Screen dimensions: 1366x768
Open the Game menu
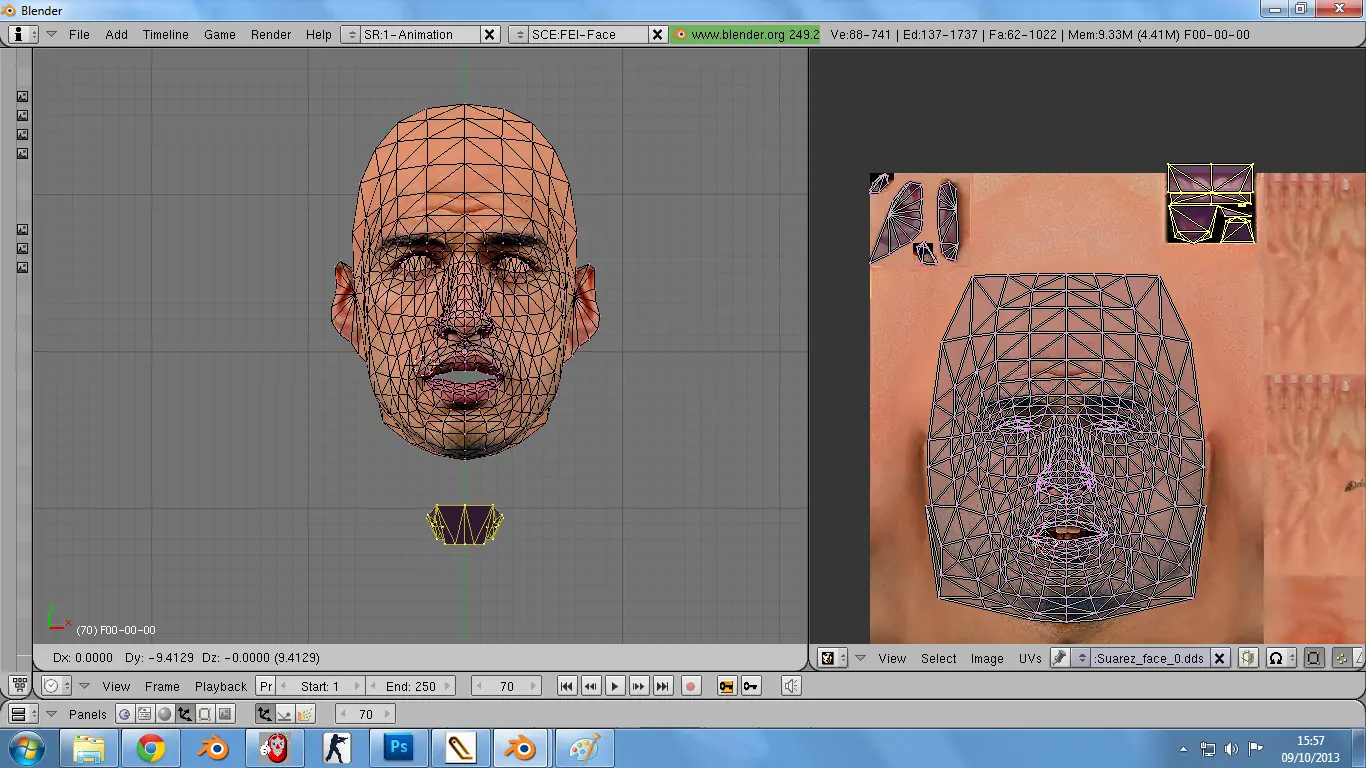[x=220, y=34]
